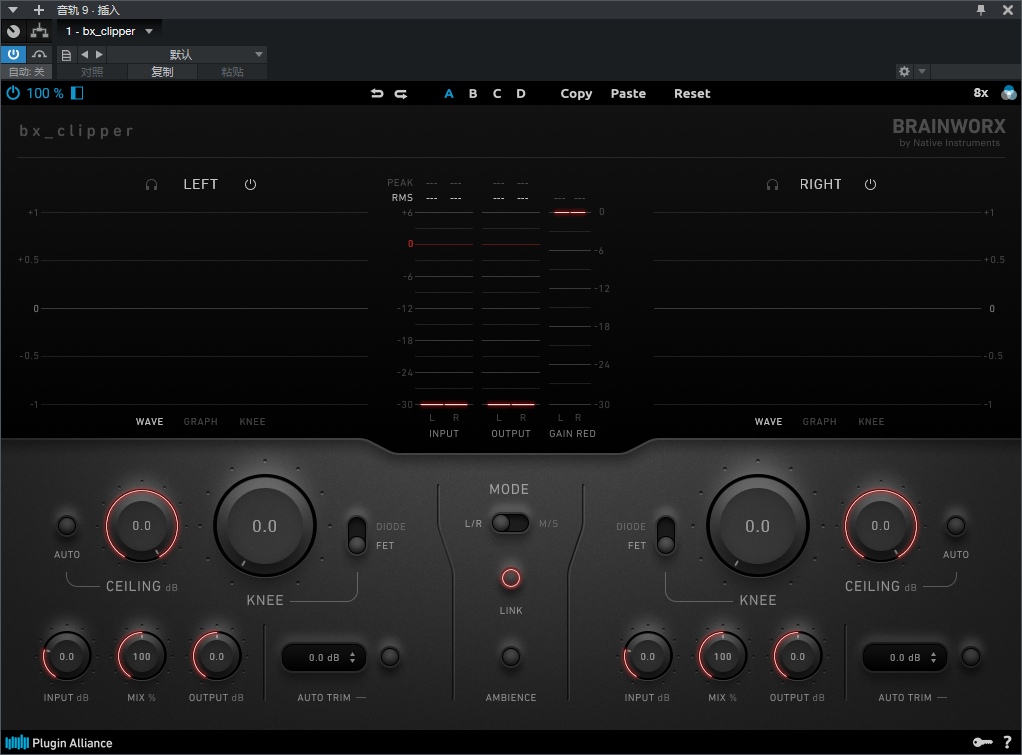1022x755 pixels.
Task: Click the Copy button
Action: click(576, 94)
